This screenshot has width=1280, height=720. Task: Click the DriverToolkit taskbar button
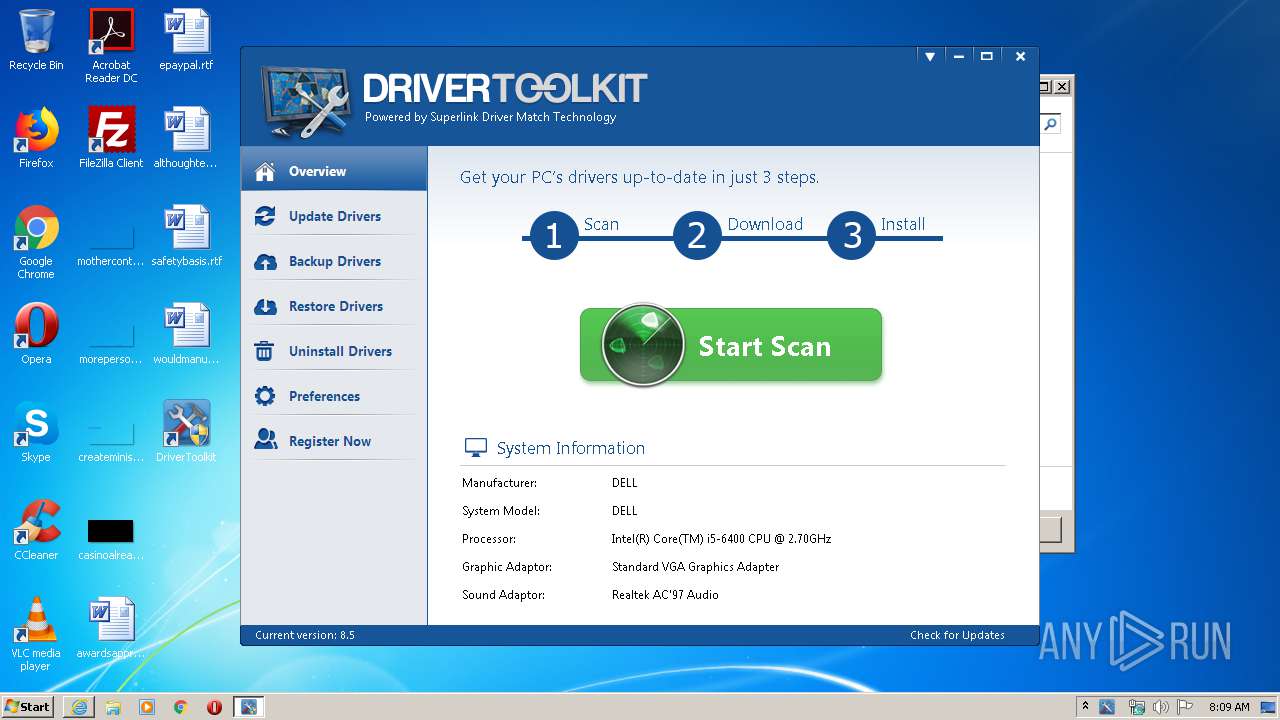[x=248, y=707]
